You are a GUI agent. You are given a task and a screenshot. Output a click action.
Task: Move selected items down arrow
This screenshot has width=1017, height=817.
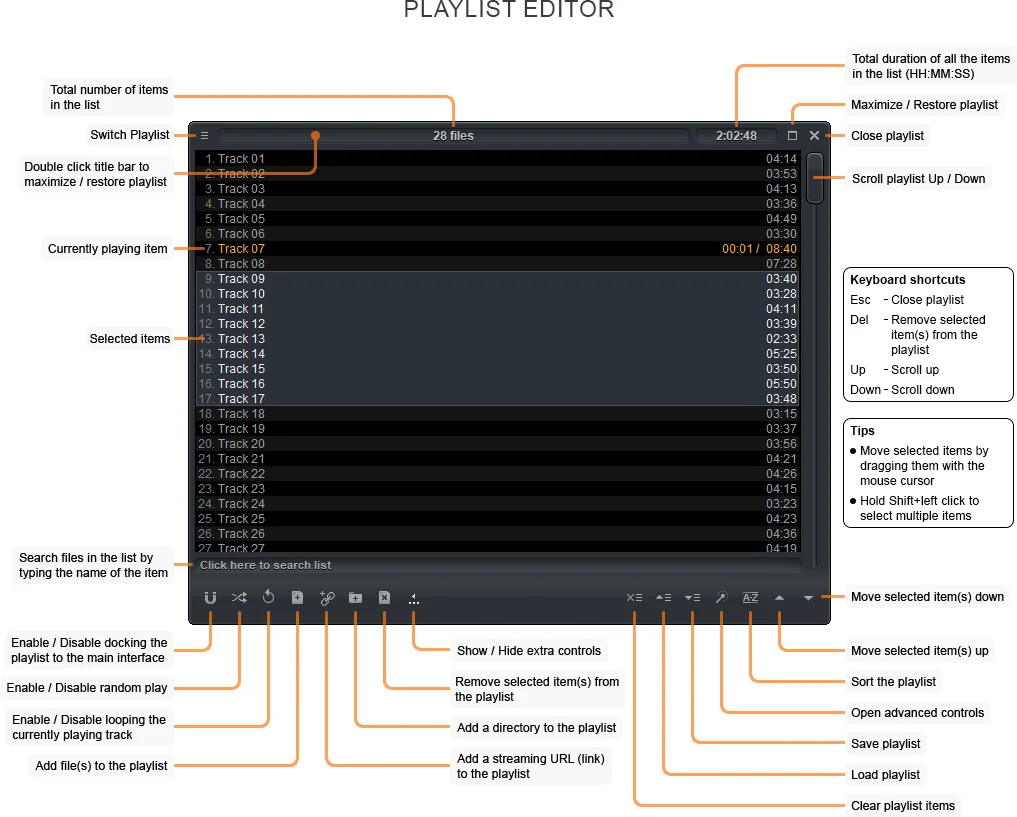click(808, 598)
